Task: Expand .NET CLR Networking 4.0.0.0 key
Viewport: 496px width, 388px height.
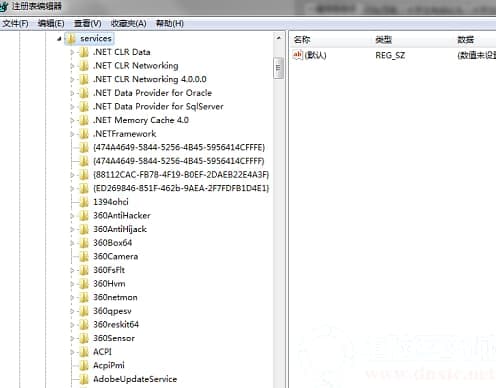Action: click(72, 80)
